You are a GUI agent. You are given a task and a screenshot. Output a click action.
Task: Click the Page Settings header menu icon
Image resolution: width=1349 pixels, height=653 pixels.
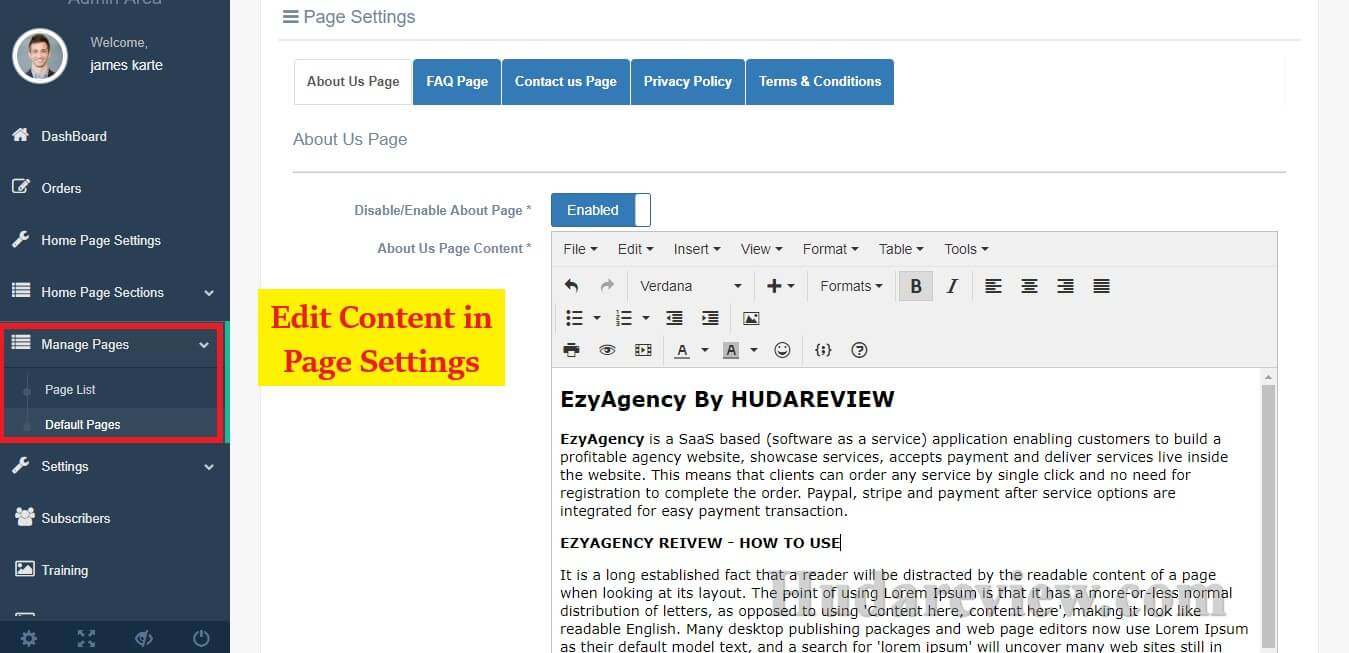291,17
